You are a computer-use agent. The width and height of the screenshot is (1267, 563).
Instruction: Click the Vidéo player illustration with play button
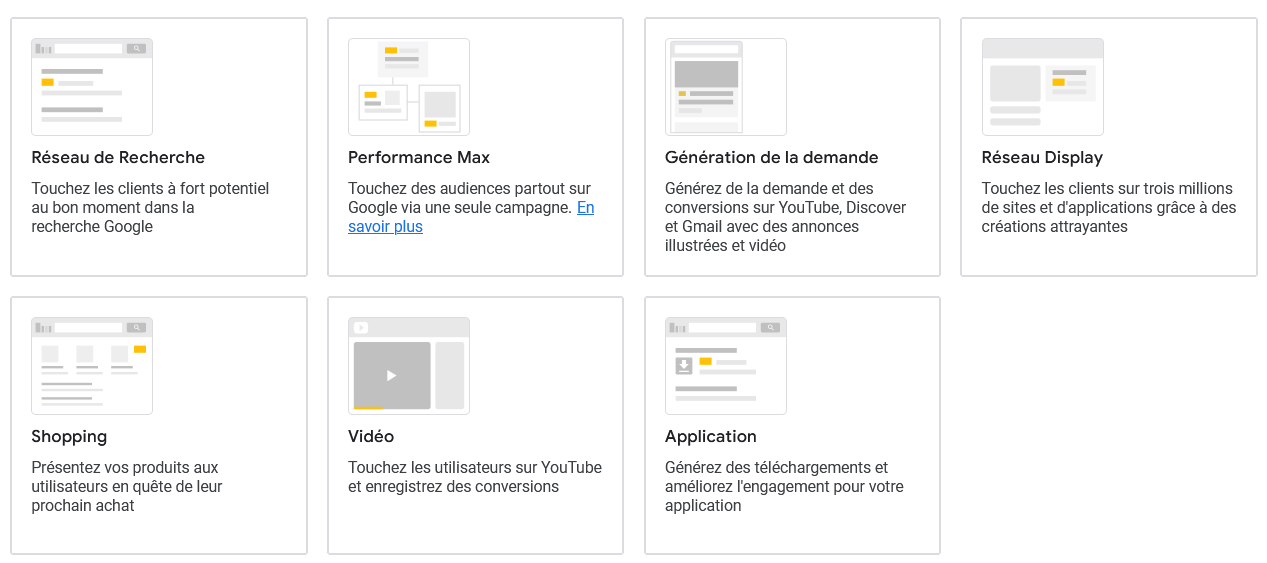[409, 366]
